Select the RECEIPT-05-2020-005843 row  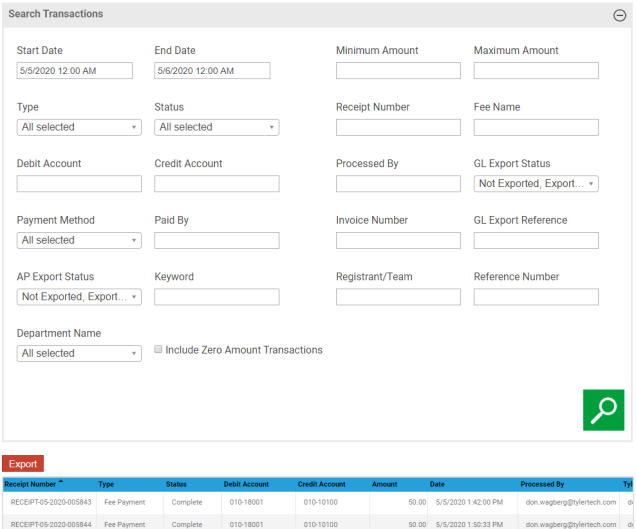[x=51, y=502]
